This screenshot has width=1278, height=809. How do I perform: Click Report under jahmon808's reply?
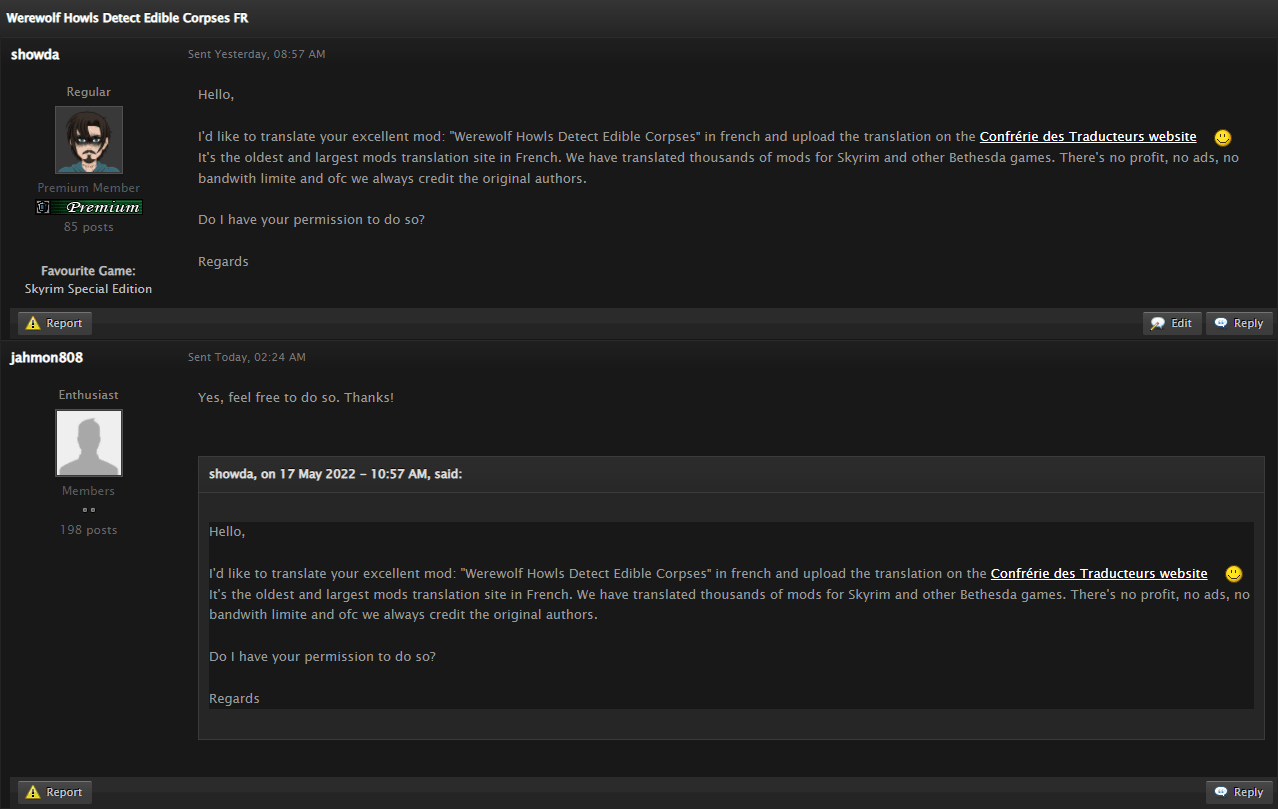[55, 792]
